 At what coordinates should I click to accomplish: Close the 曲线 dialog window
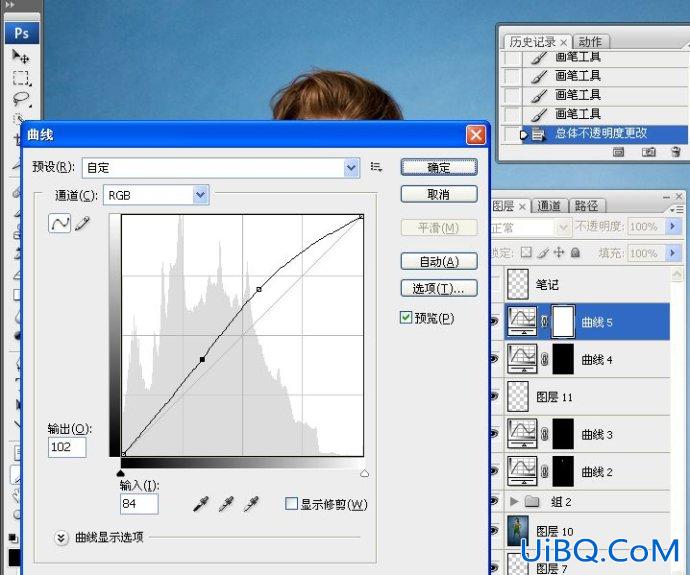click(476, 135)
